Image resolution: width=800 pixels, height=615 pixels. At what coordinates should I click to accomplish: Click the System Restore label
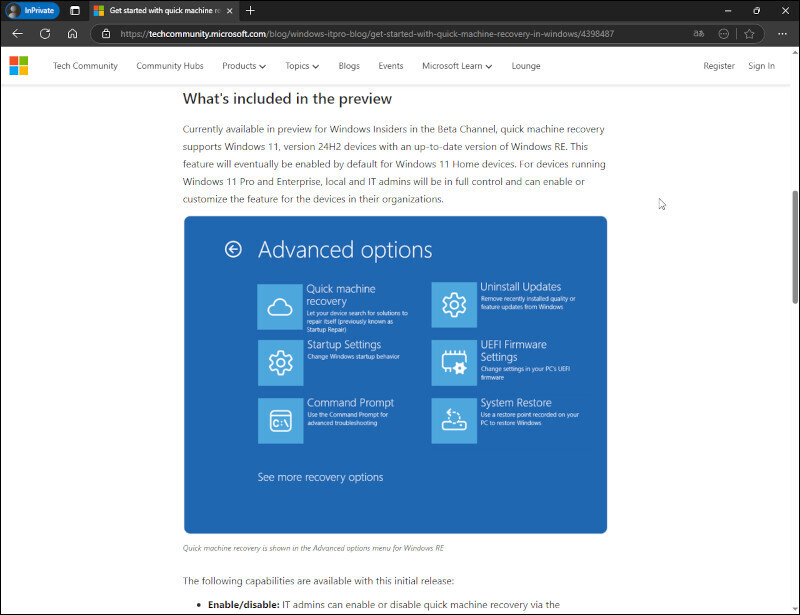point(516,403)
